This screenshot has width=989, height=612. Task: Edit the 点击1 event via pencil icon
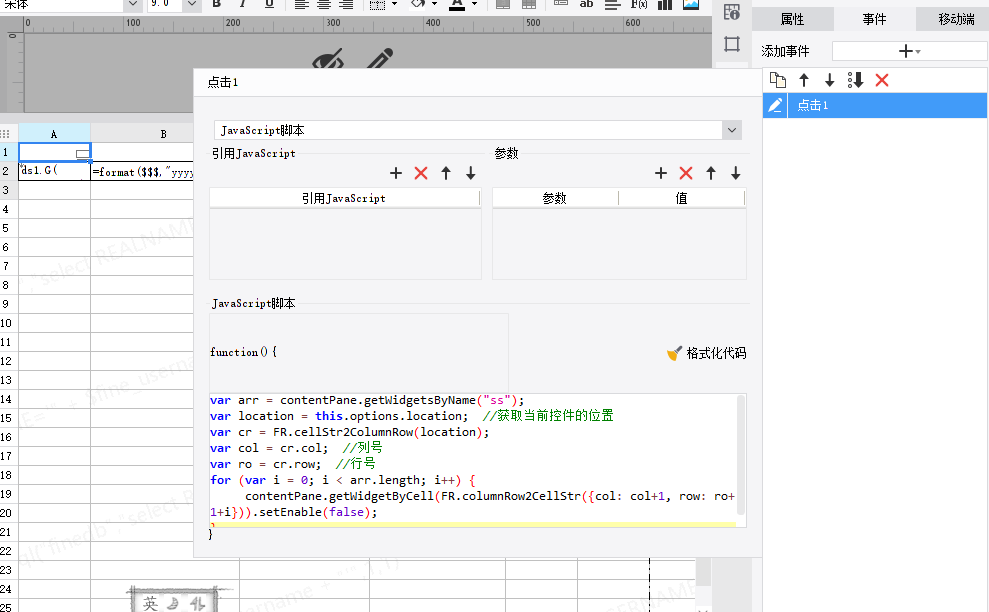[775, 105]
